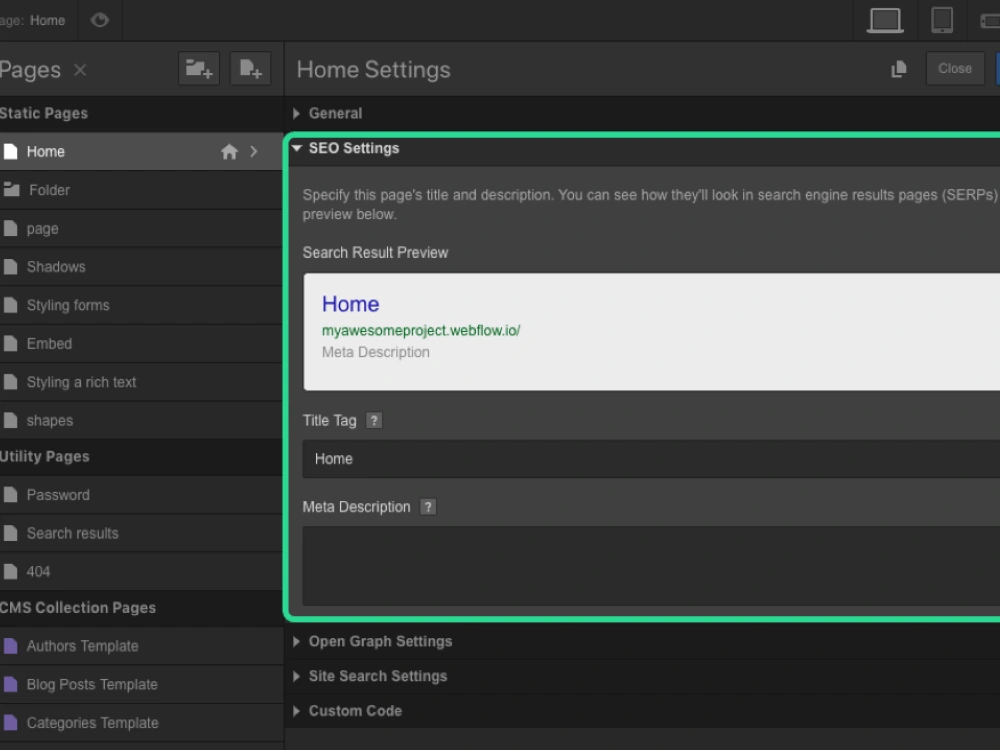Open the Folder item in Static Pages
The height and width of the screenshot is (750, 1000).
(141, 190)
